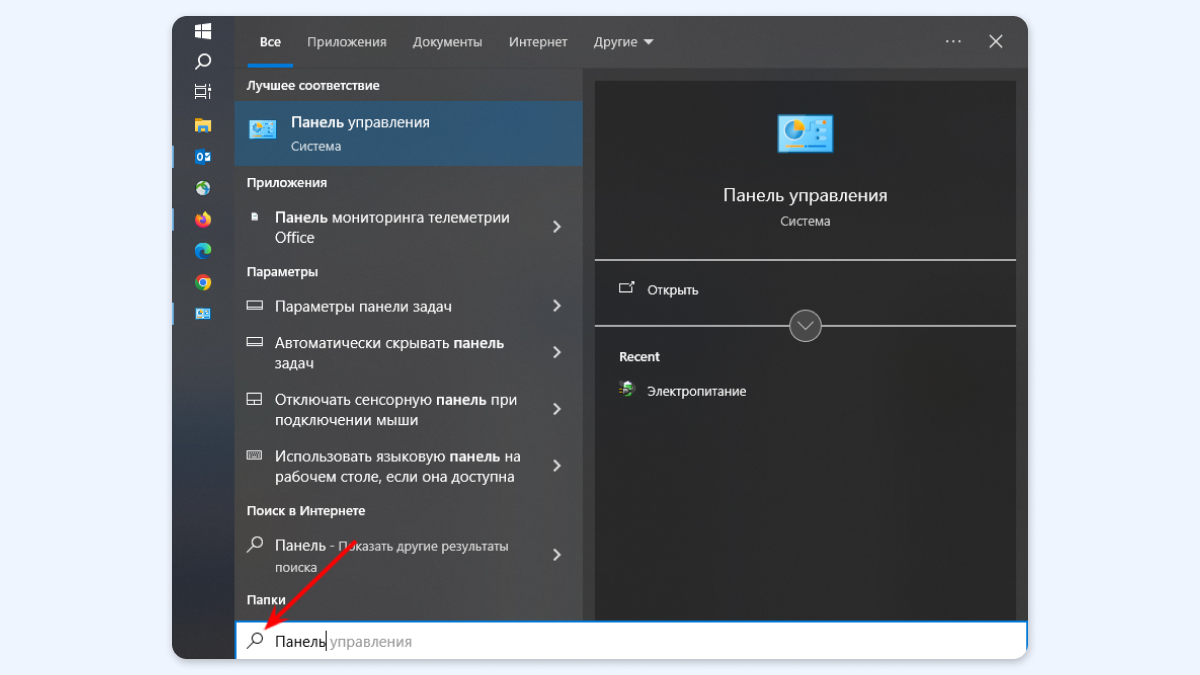The height and width of the screenshot is (675, 1200).
Task: Launch File Explorer from the taskbar
Action: click(203, 125)
